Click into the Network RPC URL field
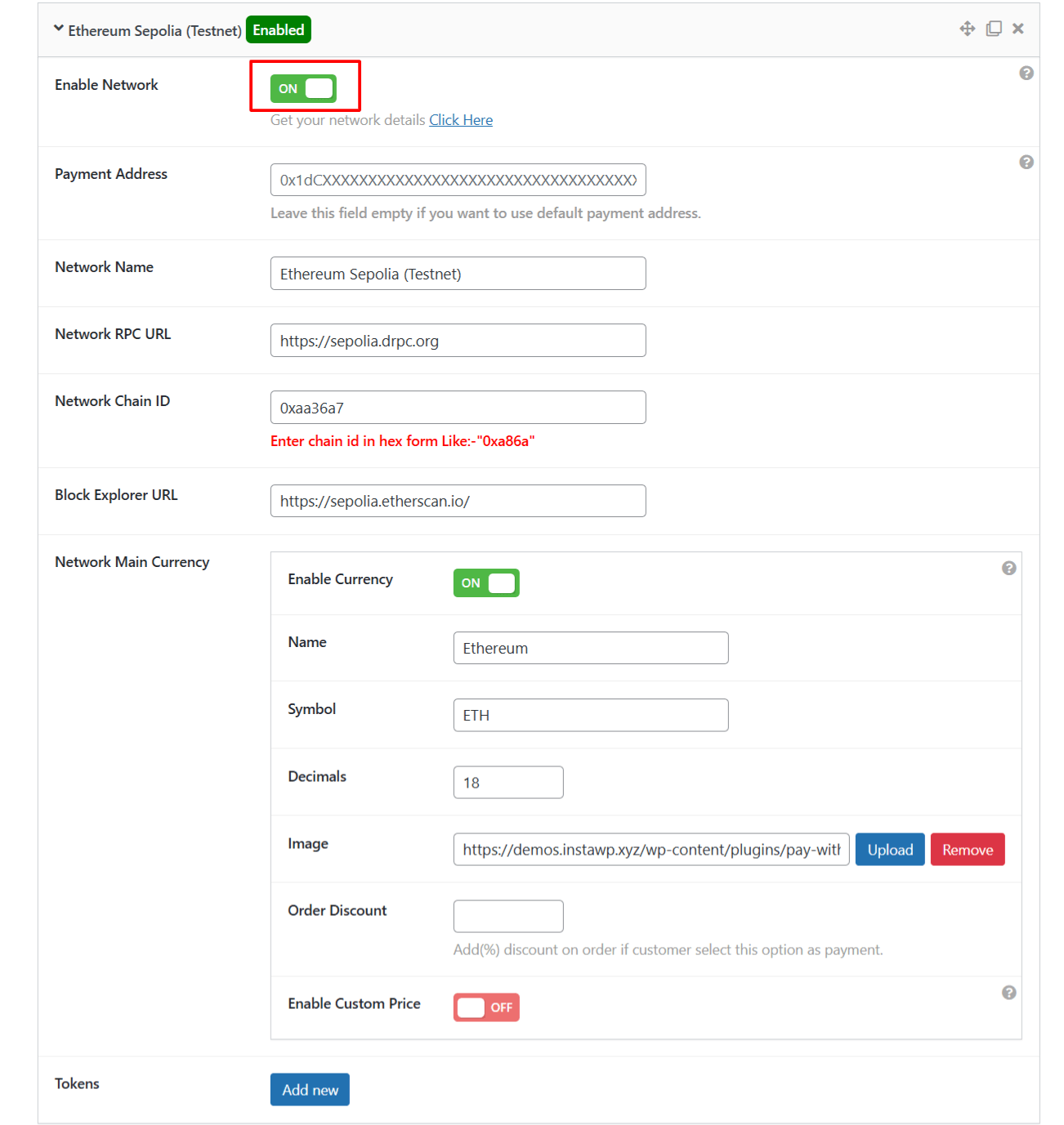1064x1125 pixels. [x=458, y=341]
